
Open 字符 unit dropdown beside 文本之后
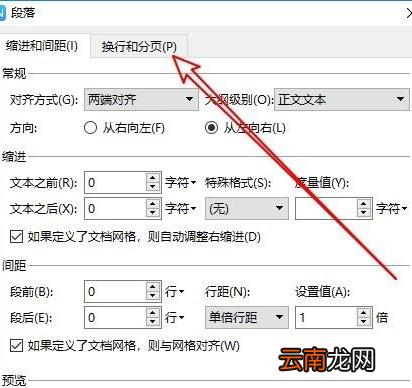180,209
